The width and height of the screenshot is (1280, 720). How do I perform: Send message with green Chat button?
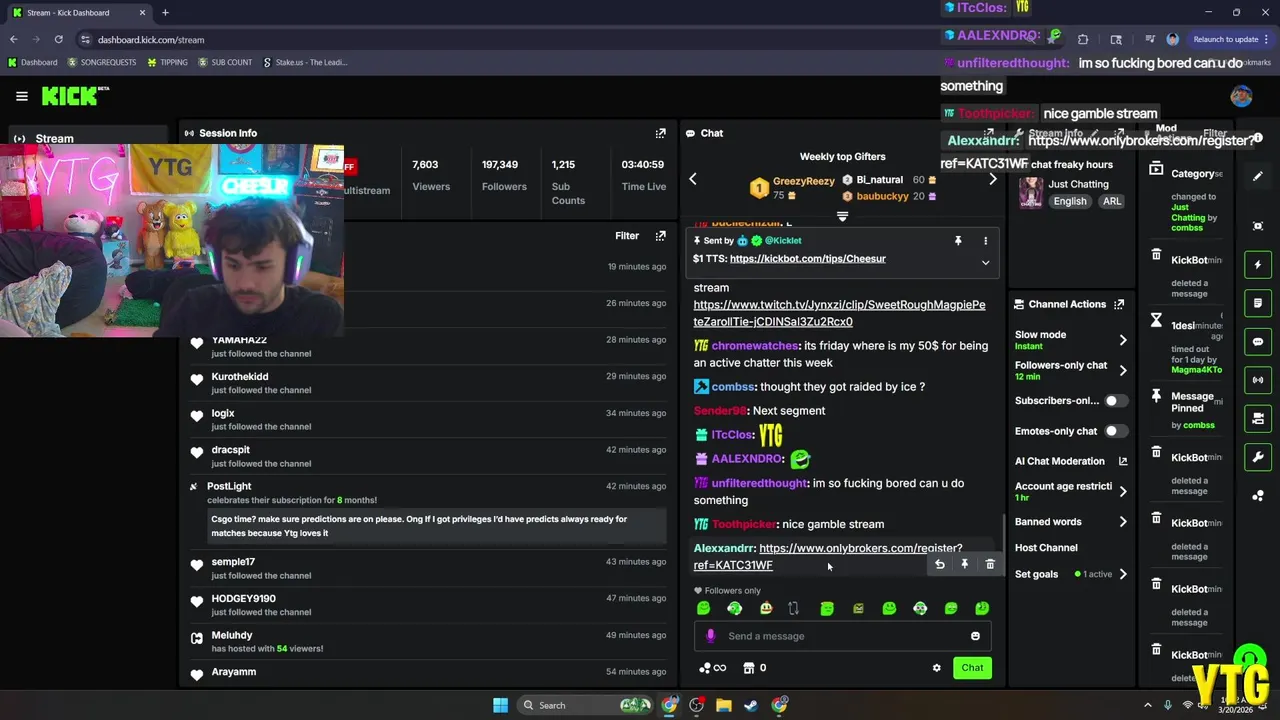(972, 668)
